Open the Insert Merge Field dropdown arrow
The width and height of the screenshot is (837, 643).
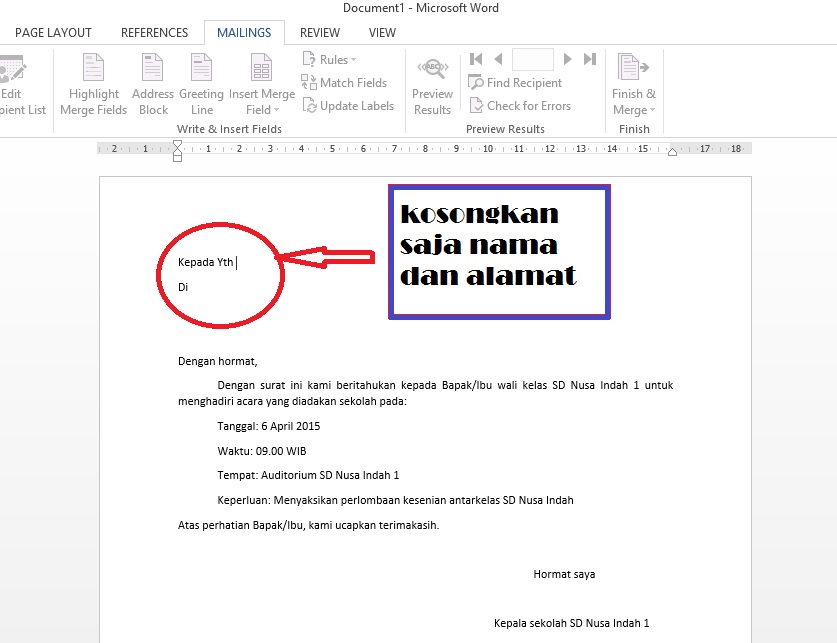(x=277, y=110)
